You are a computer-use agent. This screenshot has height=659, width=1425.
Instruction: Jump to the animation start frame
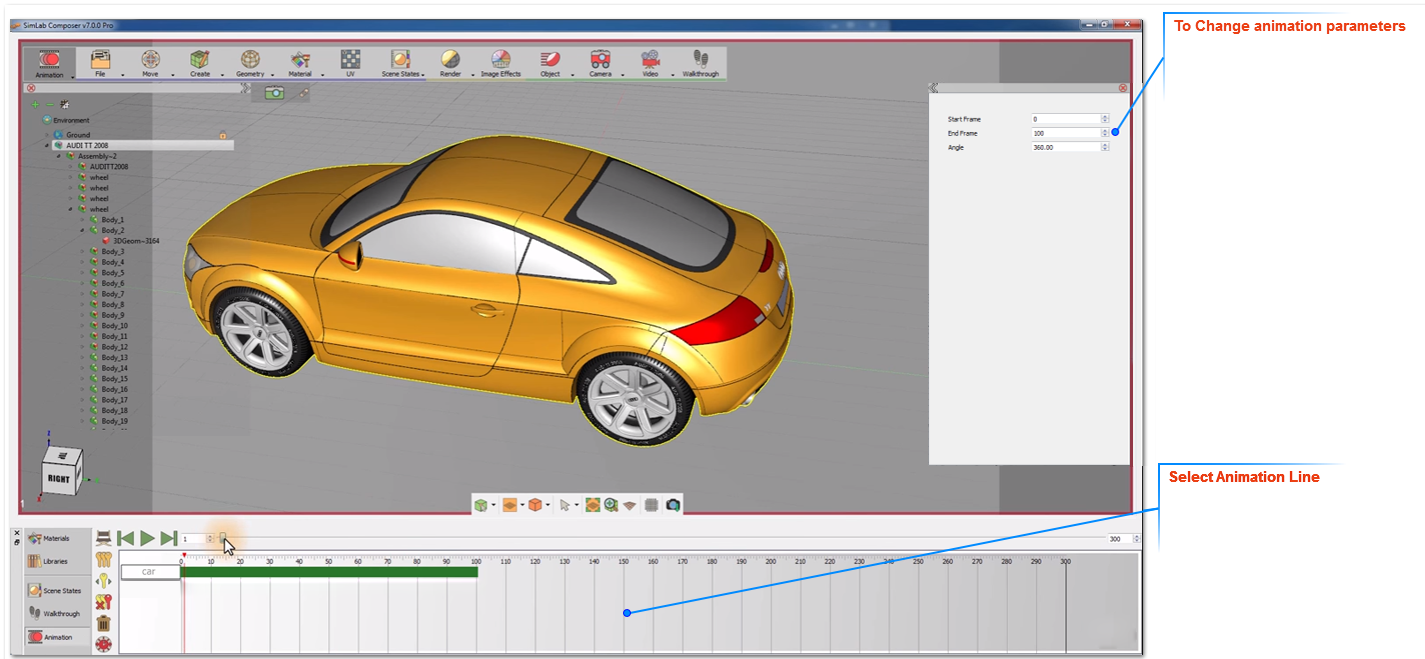coord(126,539)
